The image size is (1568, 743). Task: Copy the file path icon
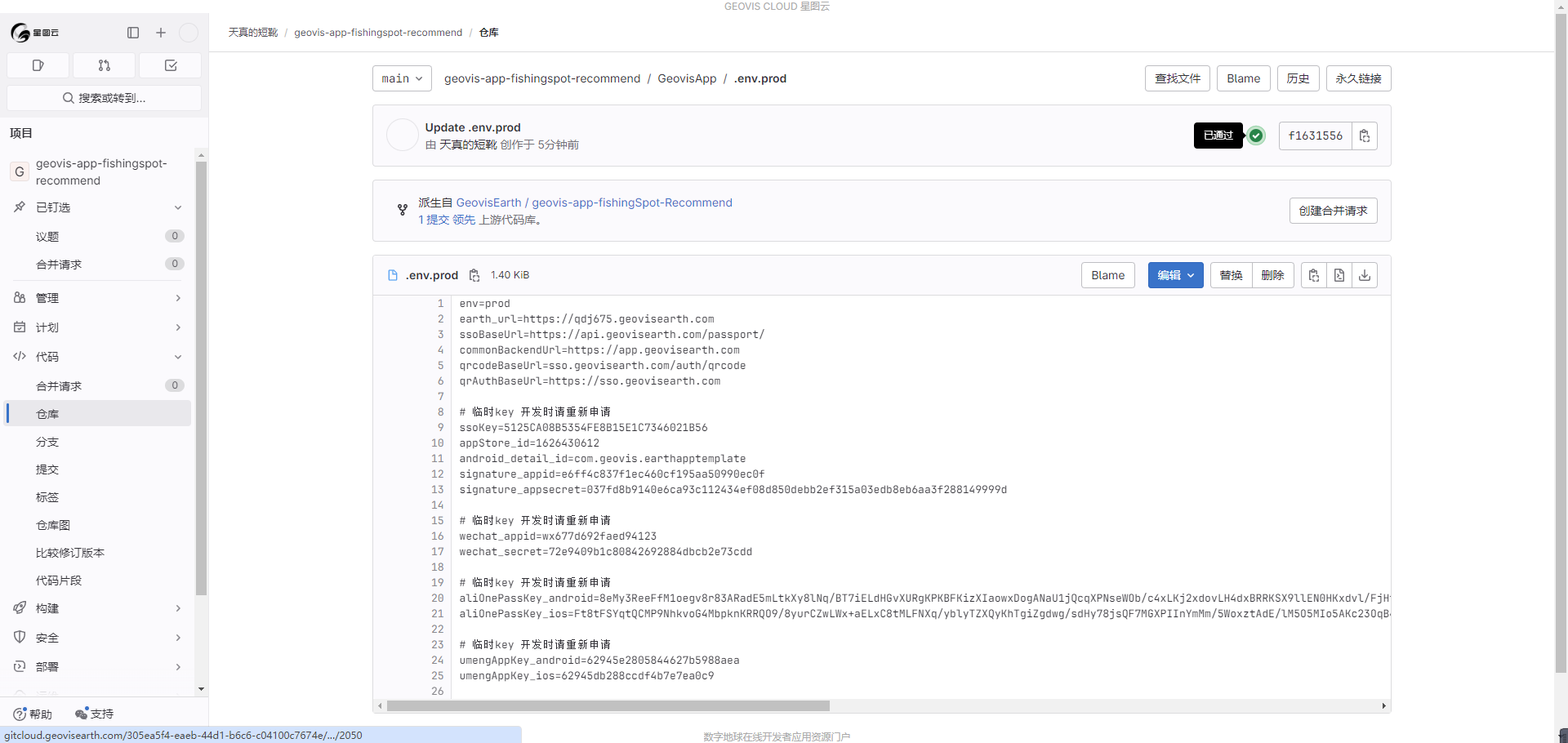(474, 275)
